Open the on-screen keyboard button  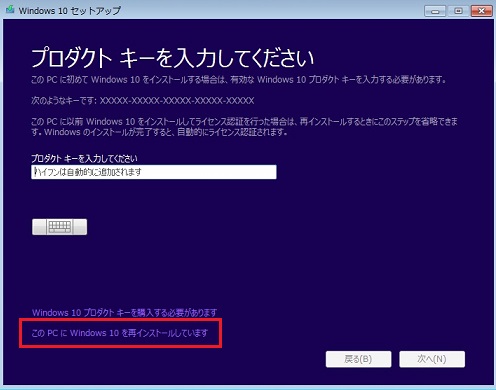click(60, 227)
